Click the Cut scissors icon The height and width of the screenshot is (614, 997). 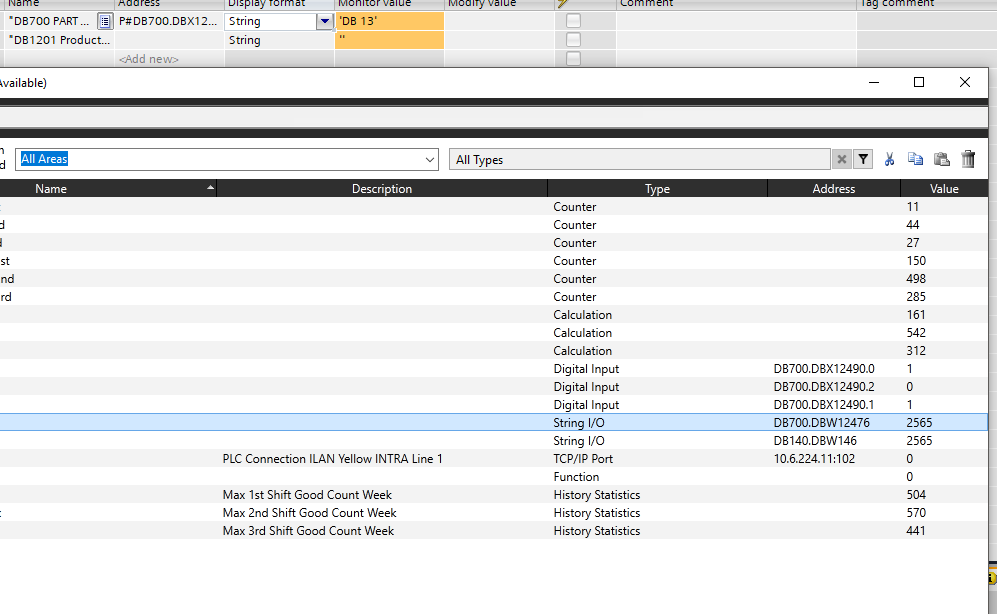tap(889, 159)
